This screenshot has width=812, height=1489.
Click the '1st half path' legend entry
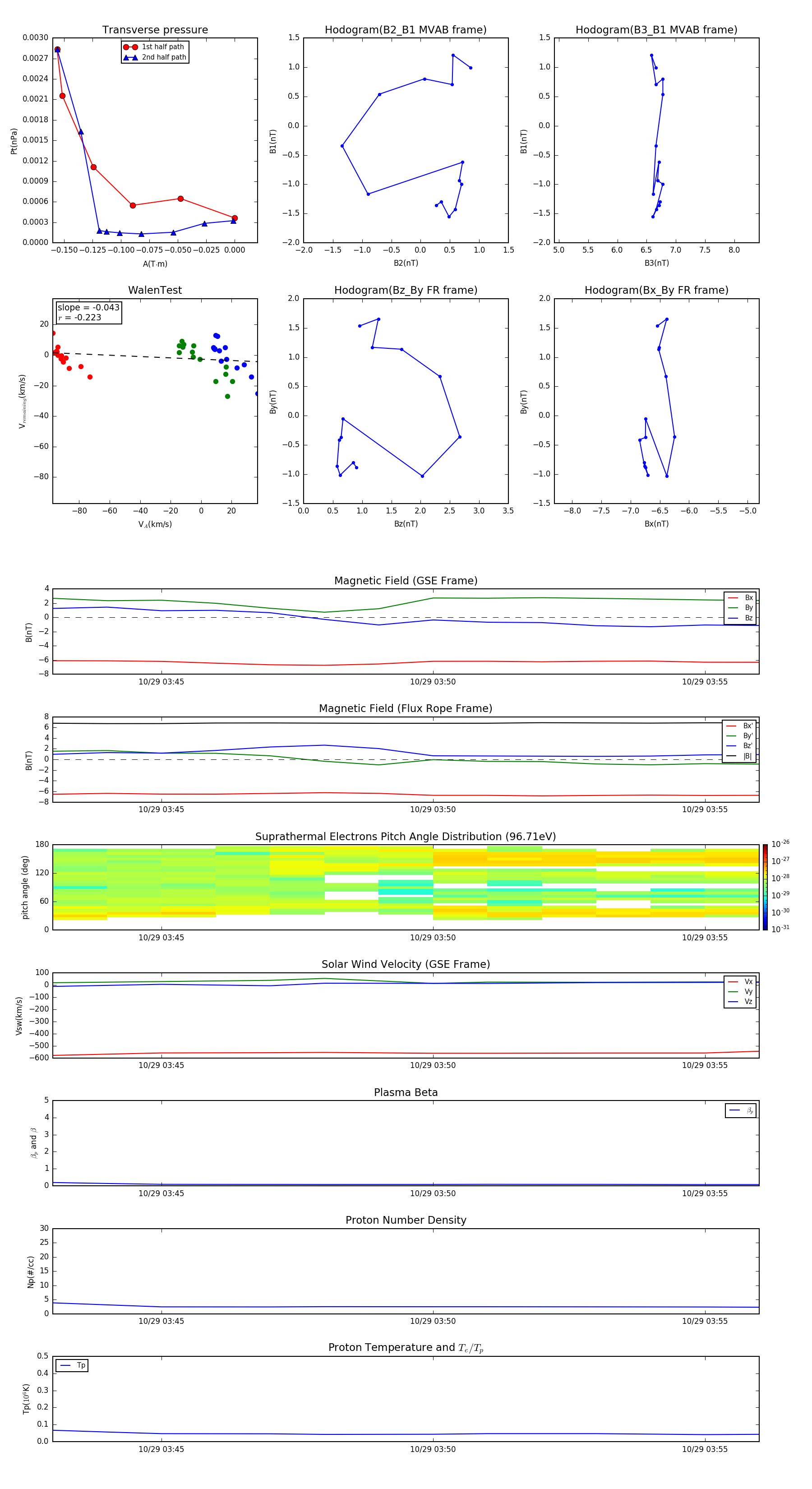tap(154, 47)
